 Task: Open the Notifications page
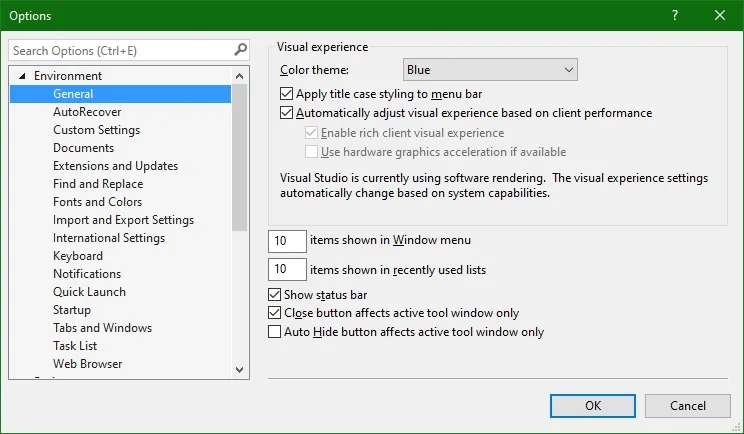coord(87,274)
